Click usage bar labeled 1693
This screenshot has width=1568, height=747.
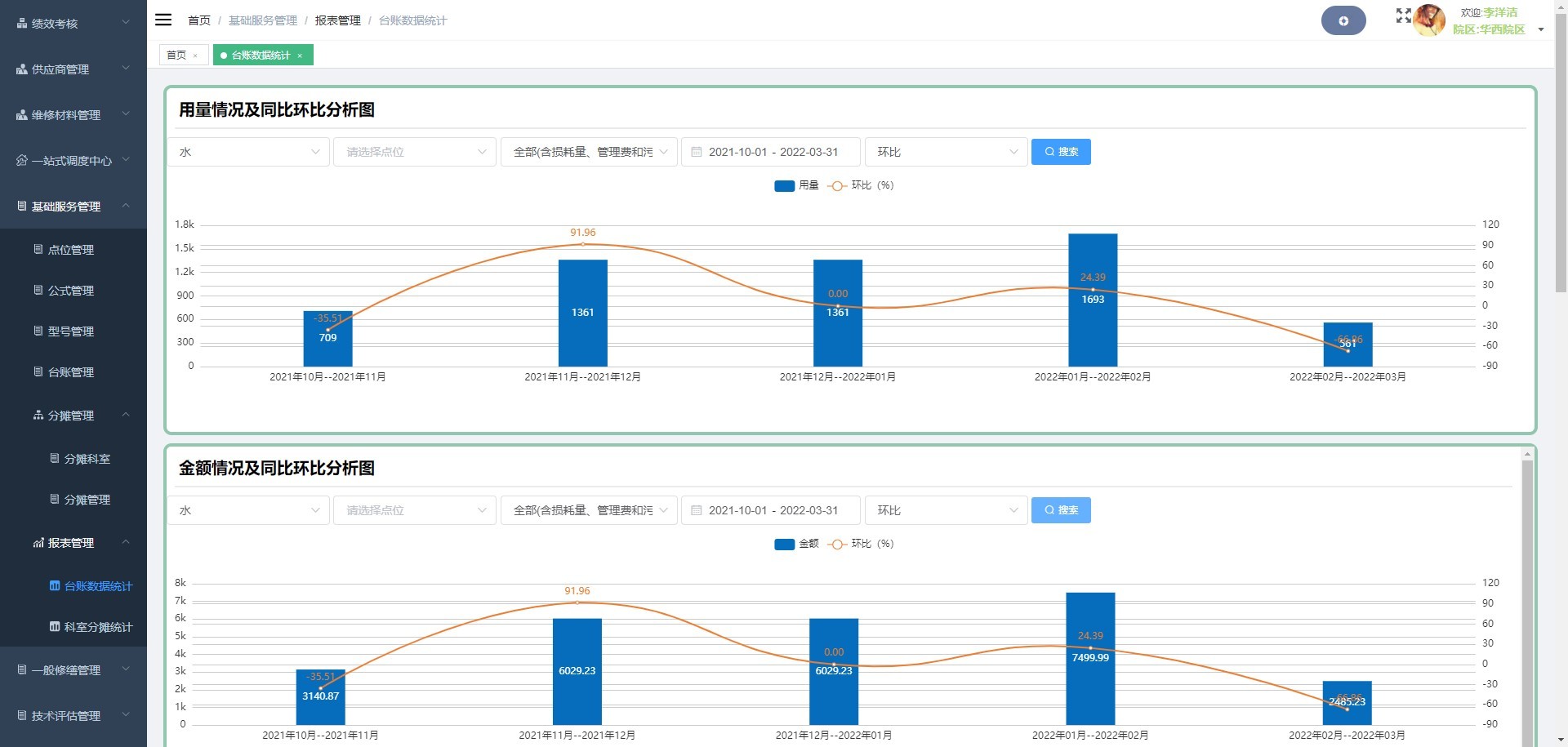click(x=1093, y=300)
